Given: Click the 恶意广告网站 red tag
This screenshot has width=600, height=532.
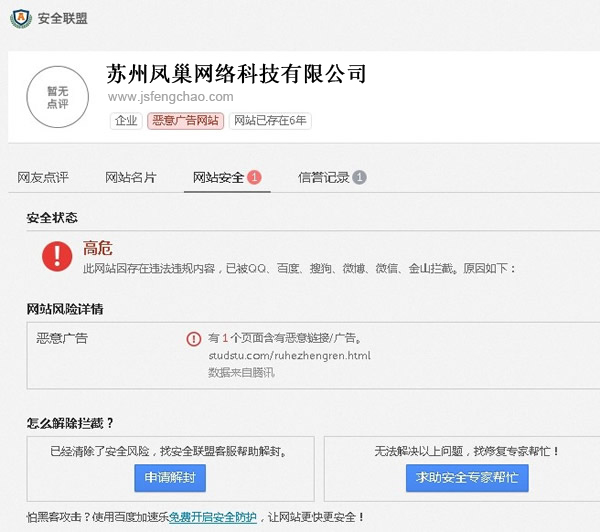Looking at the screenshot, I should (185, 121).
